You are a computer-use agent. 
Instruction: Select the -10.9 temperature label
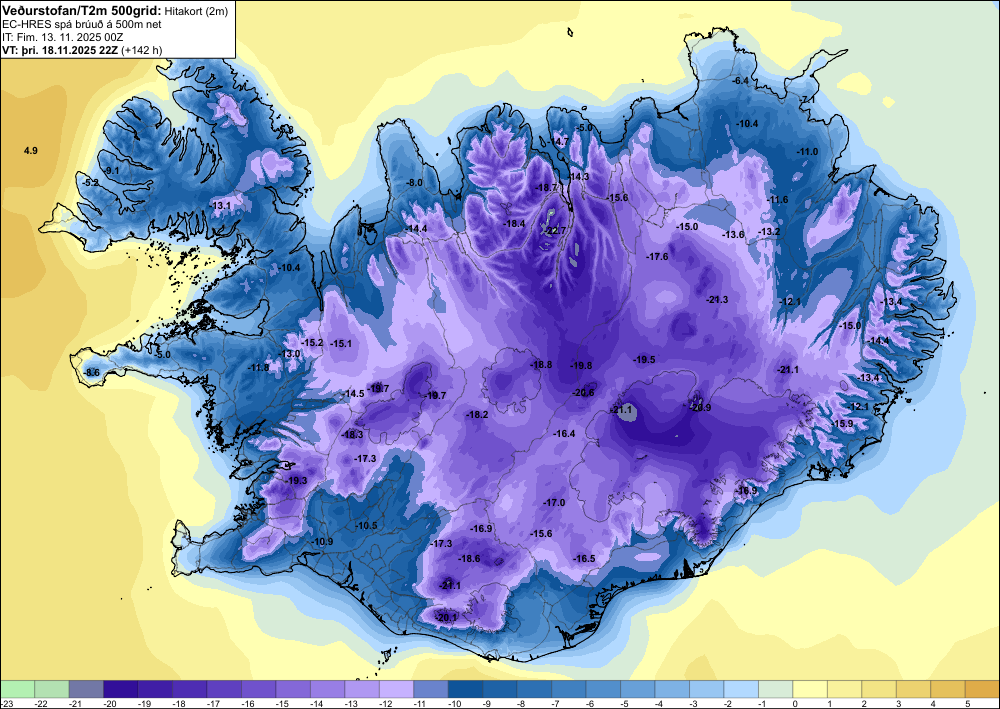[x=322, y=541]
